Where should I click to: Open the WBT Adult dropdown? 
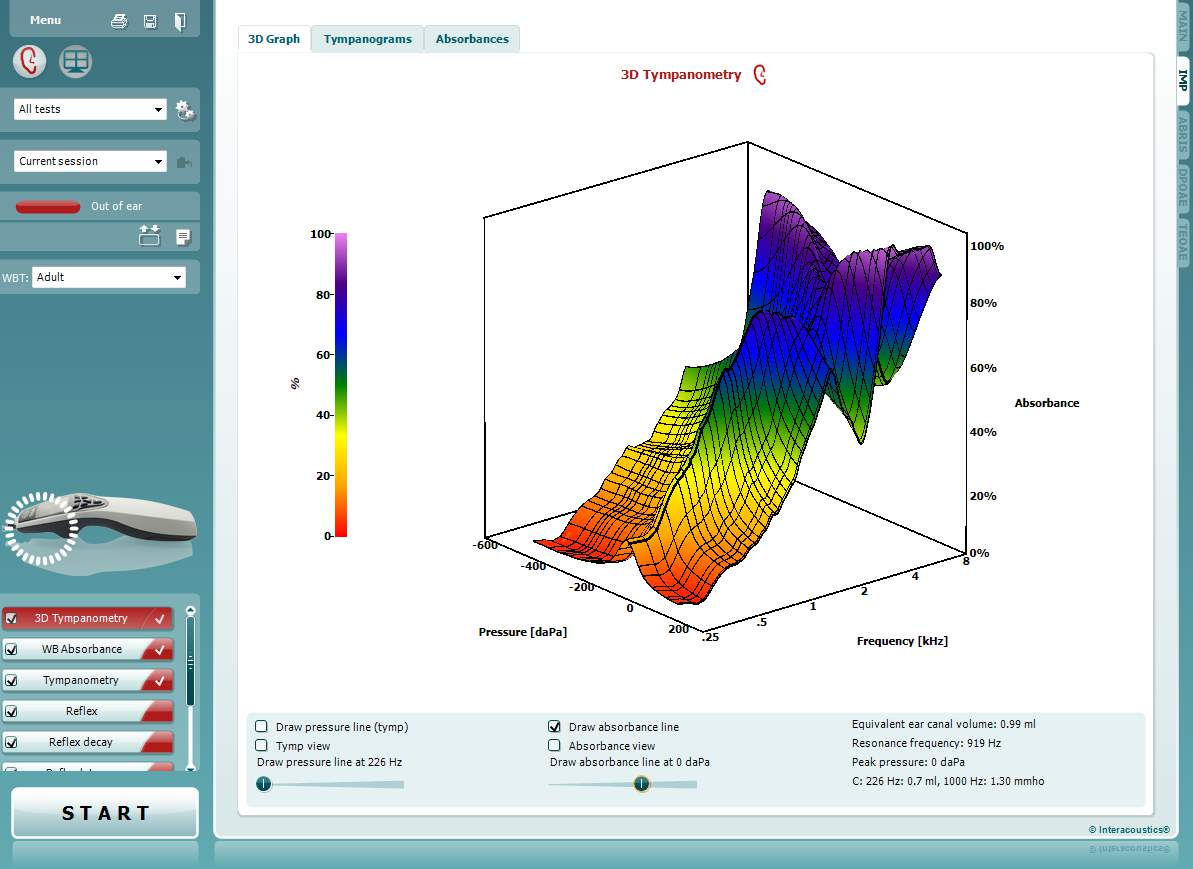[x=109, y=277]
